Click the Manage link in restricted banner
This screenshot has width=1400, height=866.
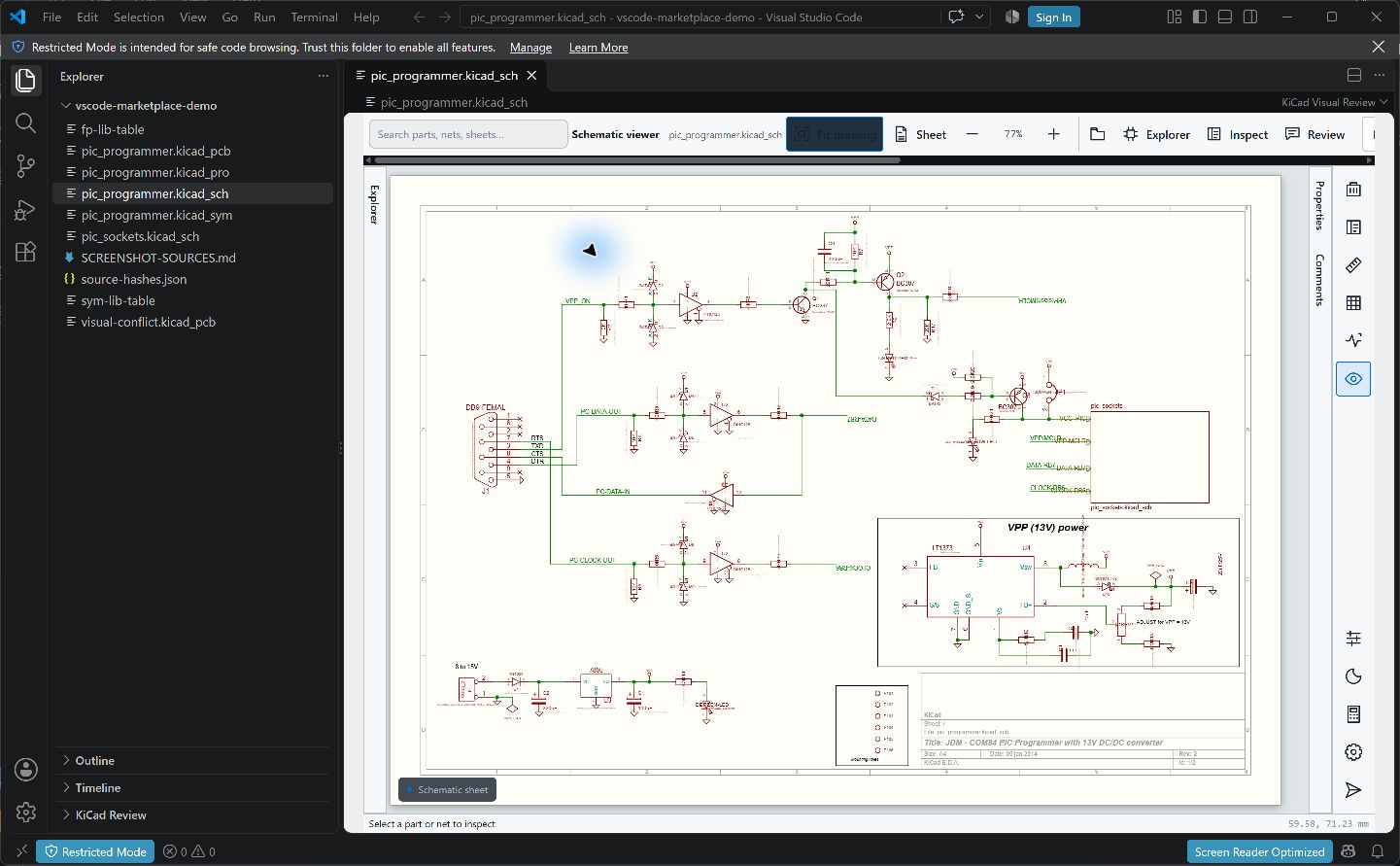[x=530, y=47]
